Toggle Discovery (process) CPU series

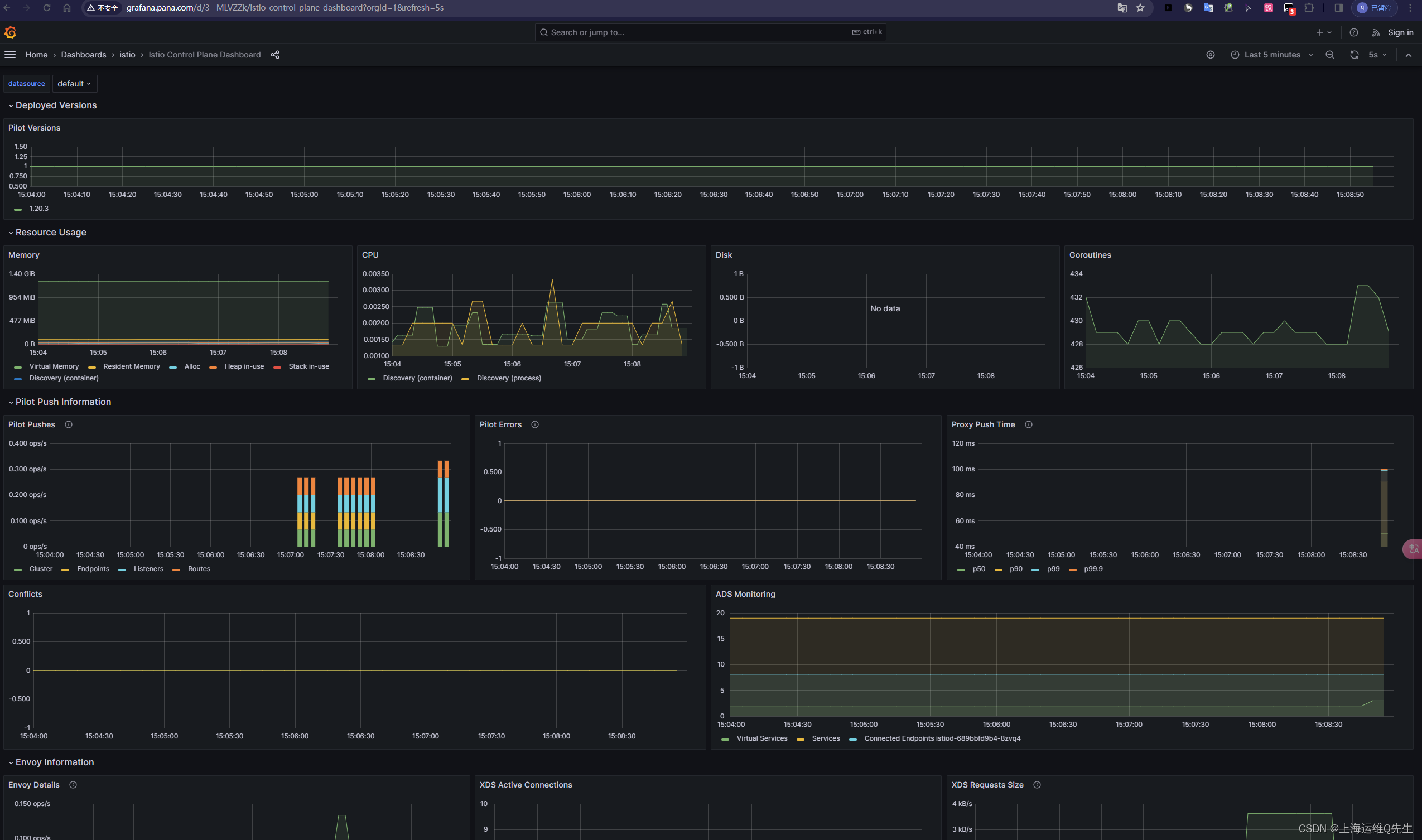(x=508, y=378)
